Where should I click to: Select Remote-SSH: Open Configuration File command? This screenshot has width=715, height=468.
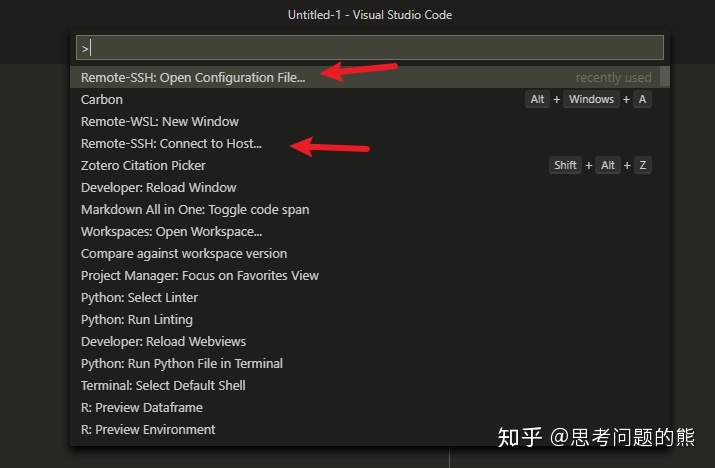(x=370, y=77)
